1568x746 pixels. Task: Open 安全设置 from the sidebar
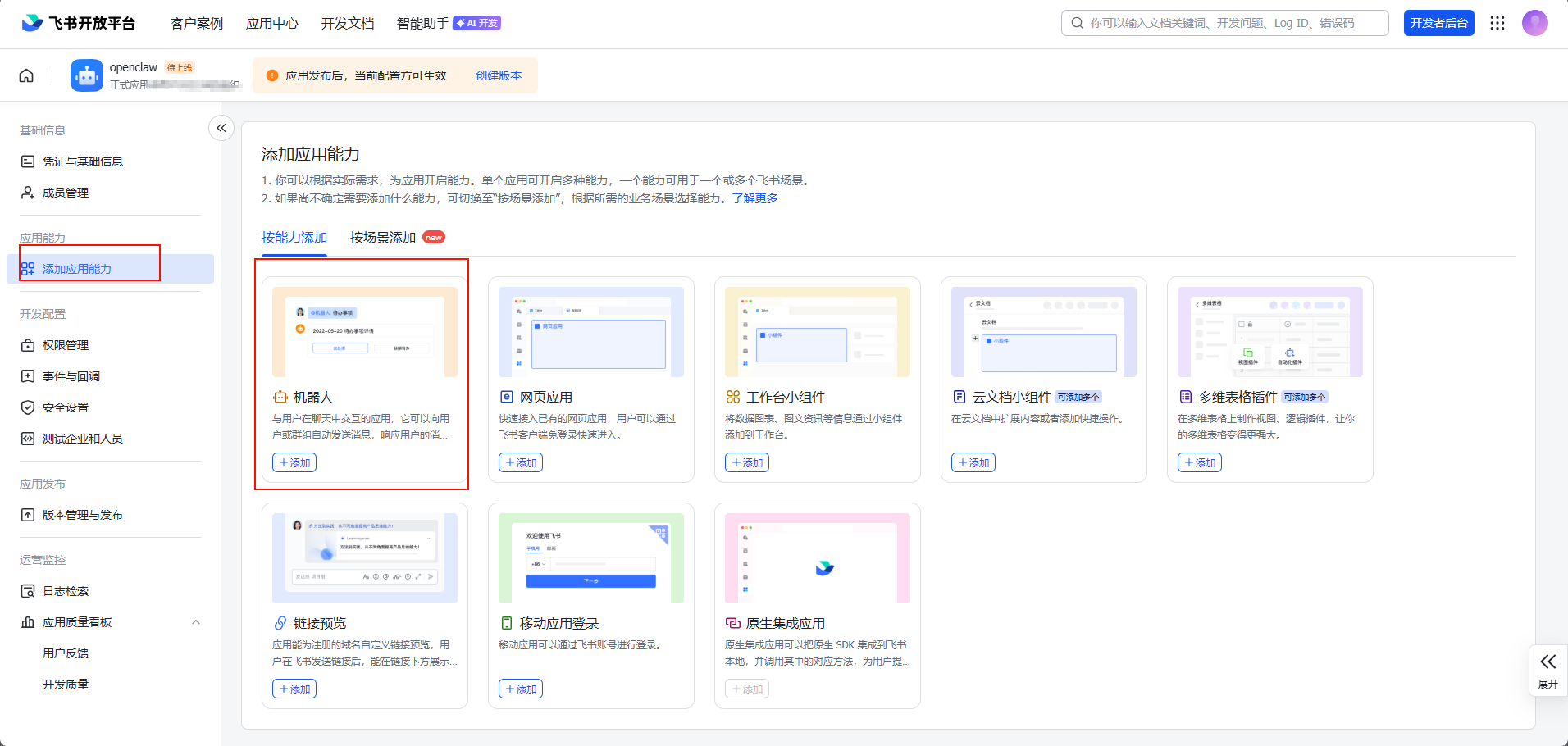click(66, 407)
